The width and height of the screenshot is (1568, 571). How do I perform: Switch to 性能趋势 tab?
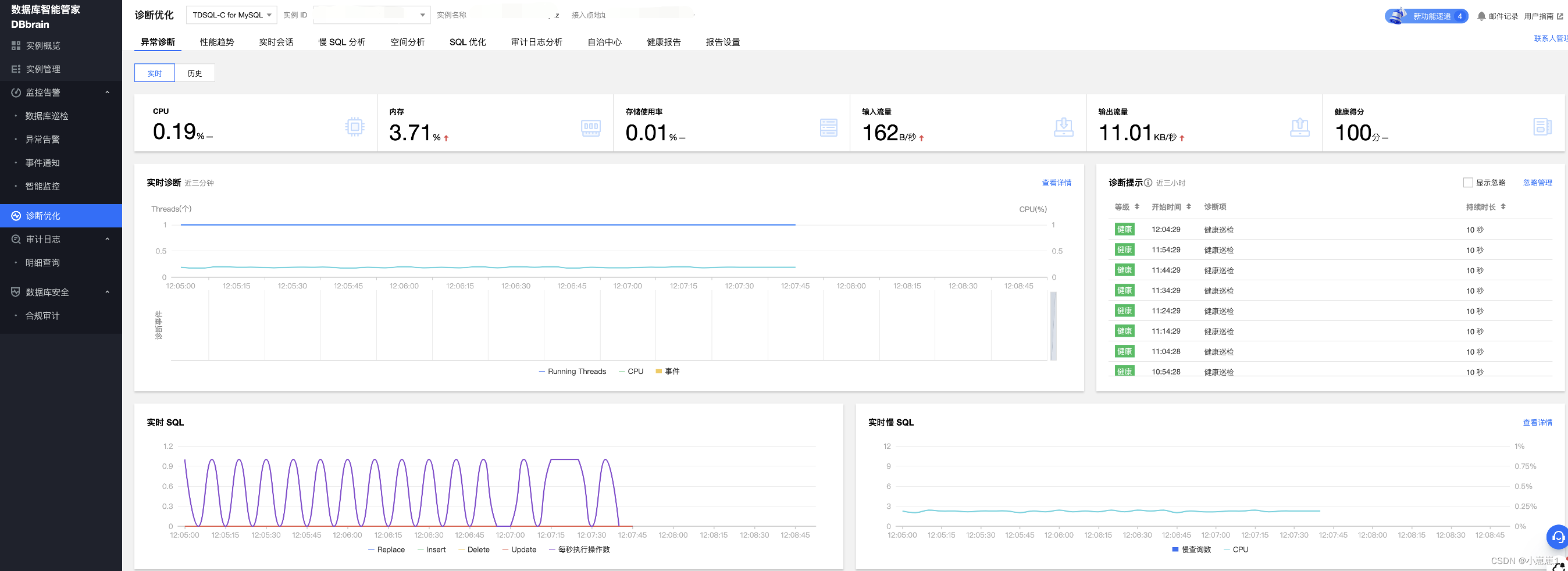[x=217, y=42]
